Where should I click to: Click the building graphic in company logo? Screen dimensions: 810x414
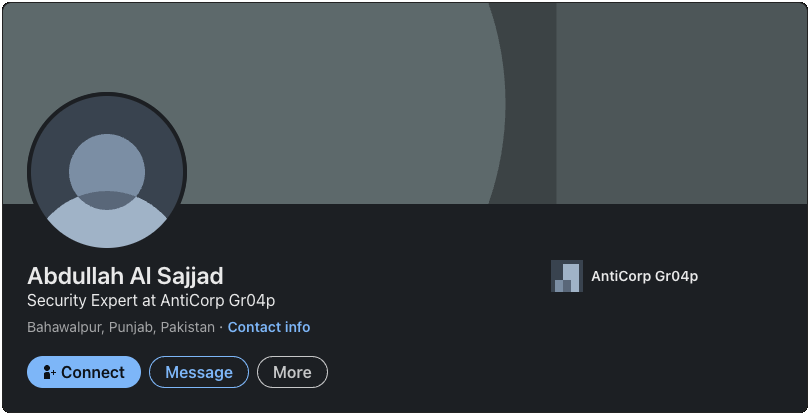point(567,278)
